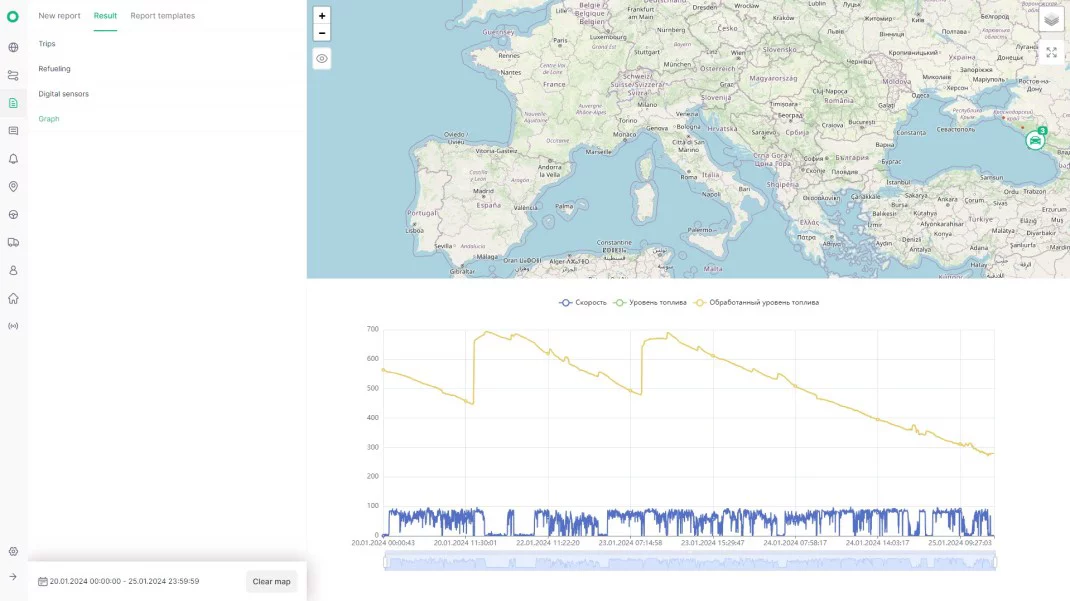Click the green circle app logo

click(x=13, y=16)
